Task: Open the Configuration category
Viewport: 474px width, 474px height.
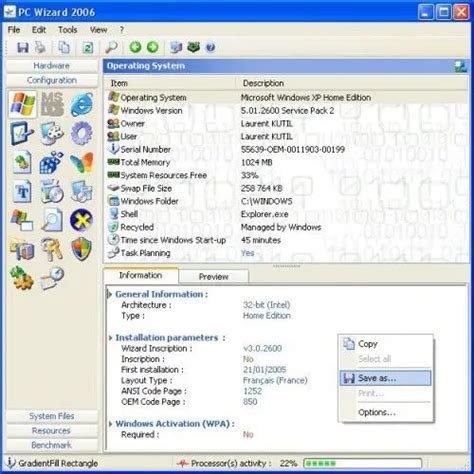Action: (52, 80)
